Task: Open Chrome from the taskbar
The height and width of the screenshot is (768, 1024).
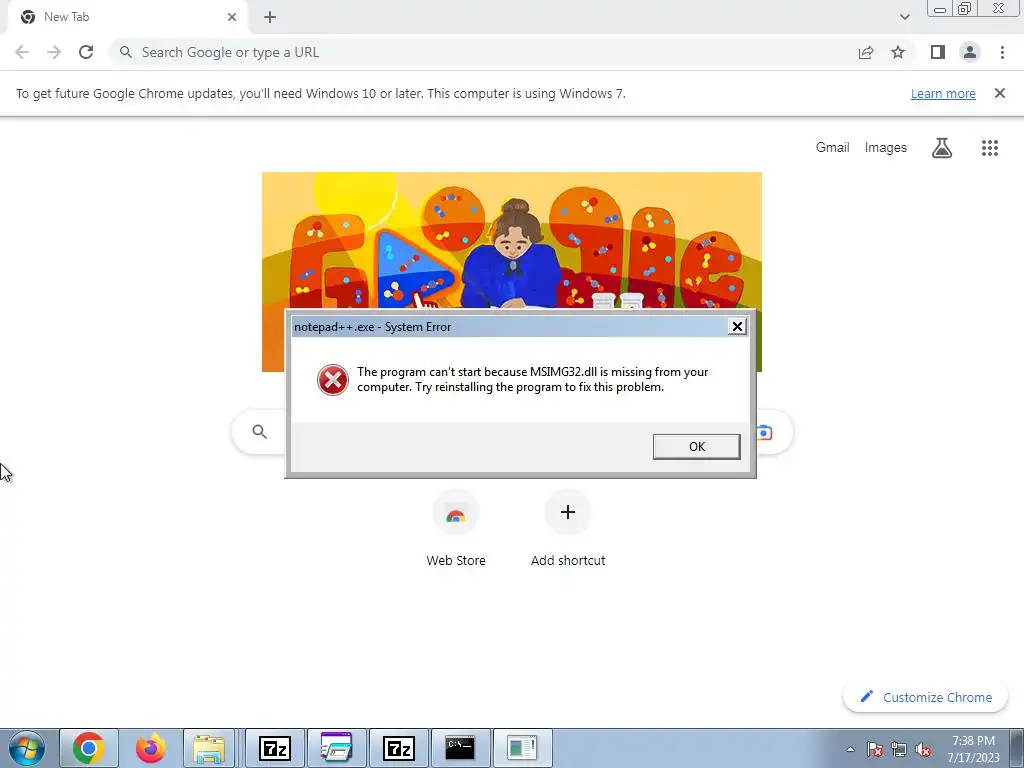Action: 89,748
